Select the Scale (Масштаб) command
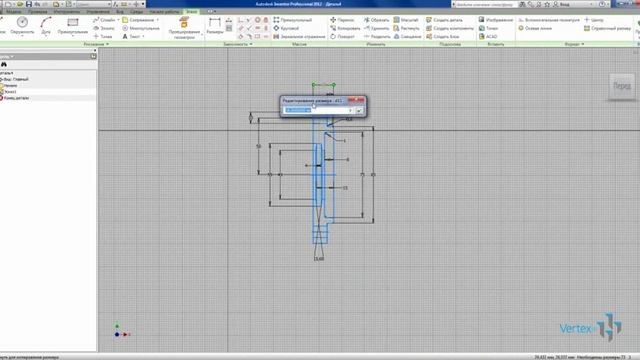640x360 pixels. (406, 20)
